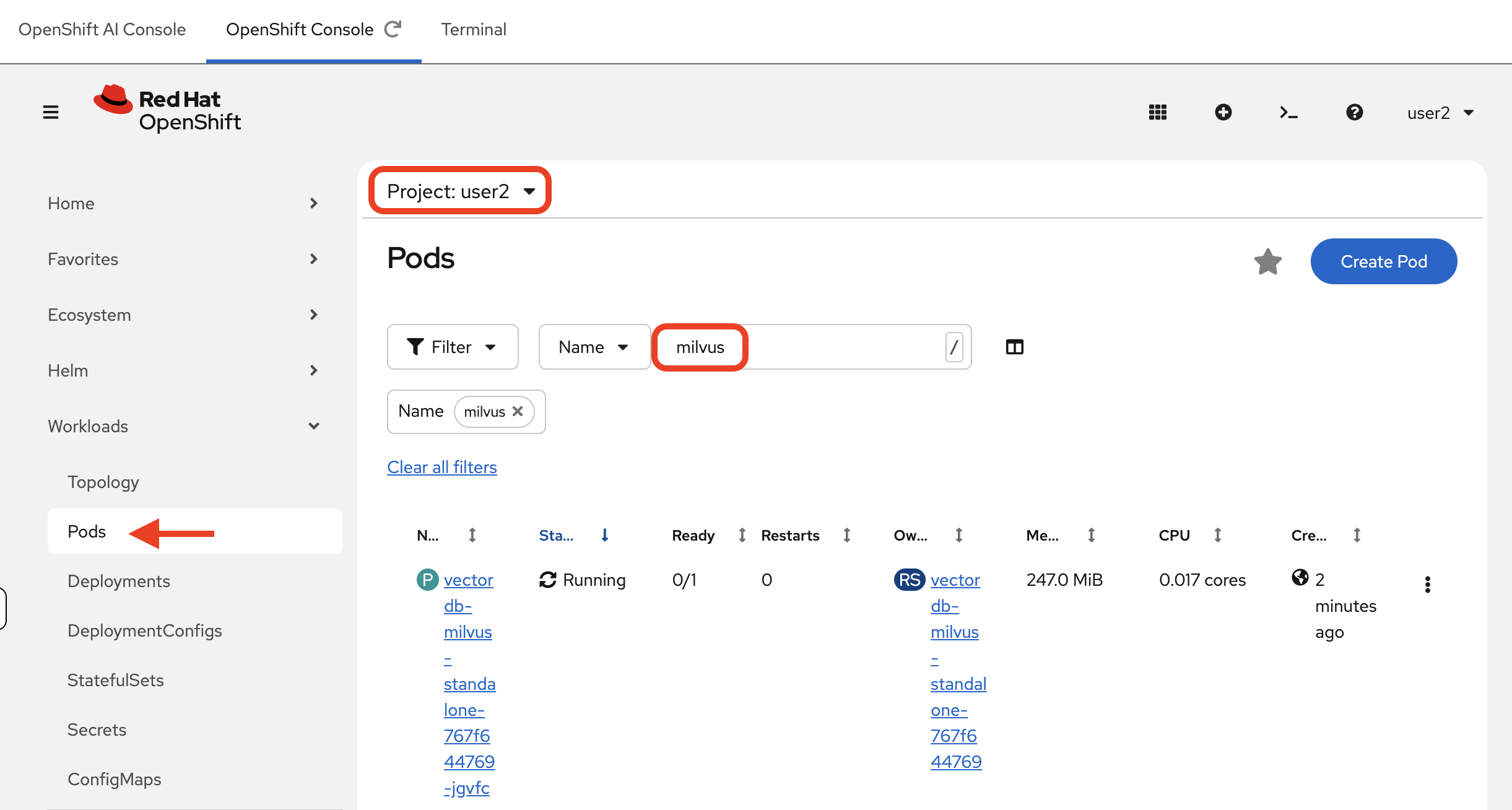The image size is (1512, 810).
Task: Open the application launcher grid icon
Action: 1157,112
